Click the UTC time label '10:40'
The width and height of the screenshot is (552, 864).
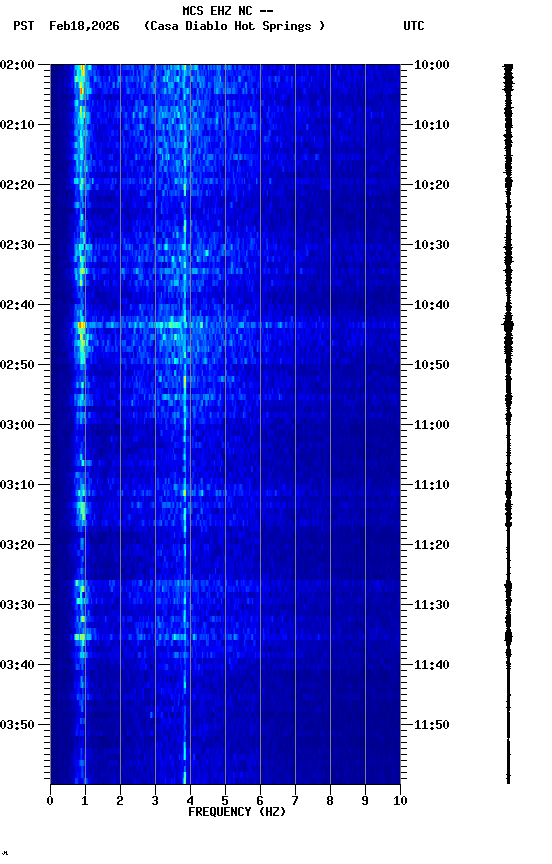tap(432, 305)
